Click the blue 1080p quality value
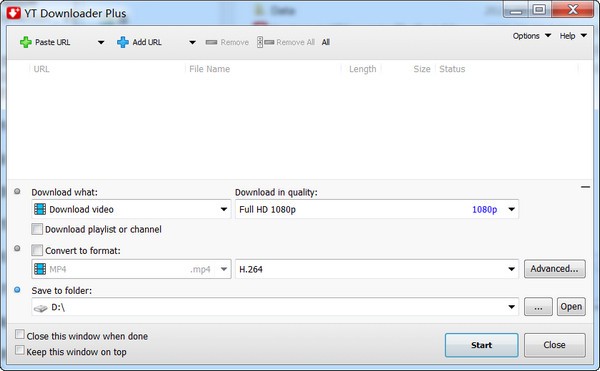Image resolution: width=600 pixels, height=371 pixels. (x=484, y=210)
